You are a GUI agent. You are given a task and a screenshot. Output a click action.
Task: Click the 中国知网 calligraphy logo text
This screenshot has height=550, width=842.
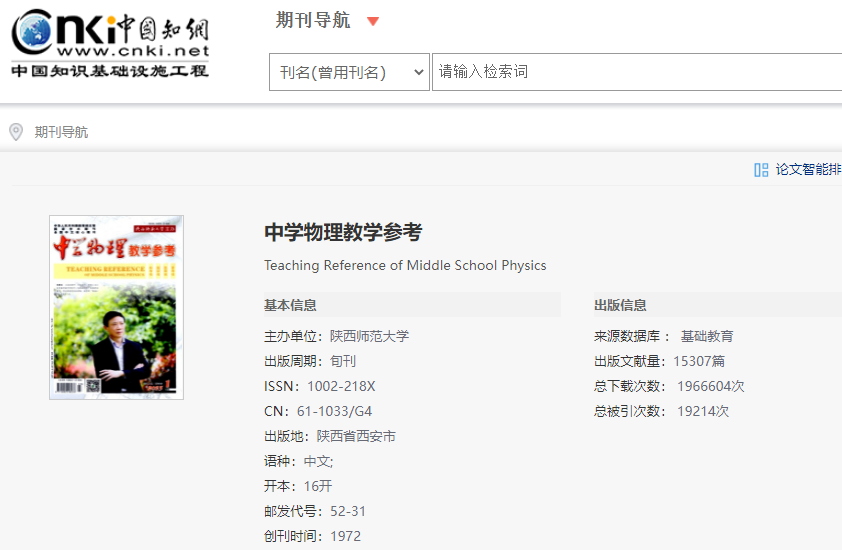(x=163, y=28)
